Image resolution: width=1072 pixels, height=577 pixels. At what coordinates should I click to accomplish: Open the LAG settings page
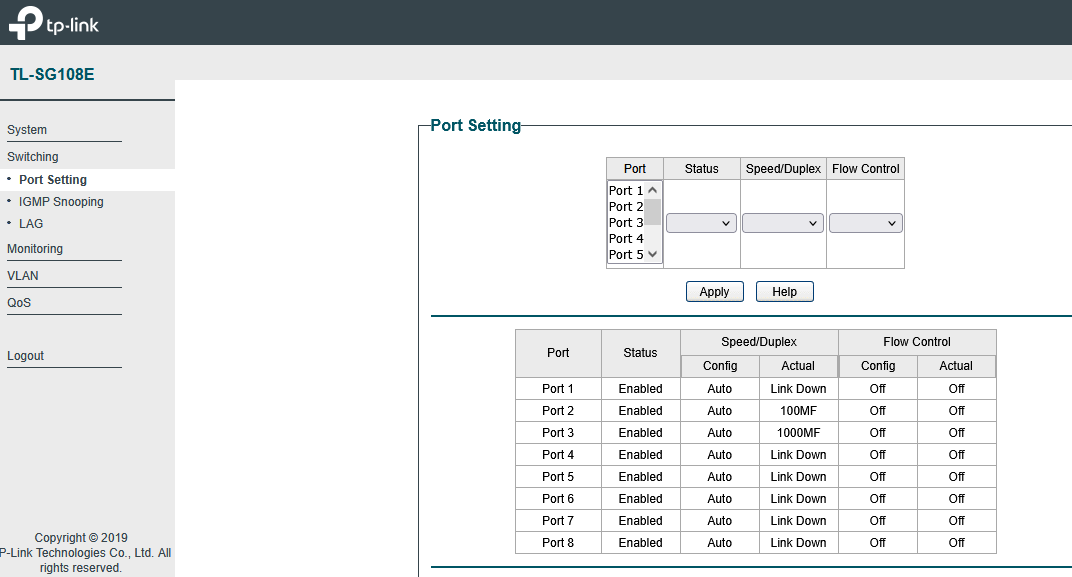pyautogui.click(x=31, y=224)
